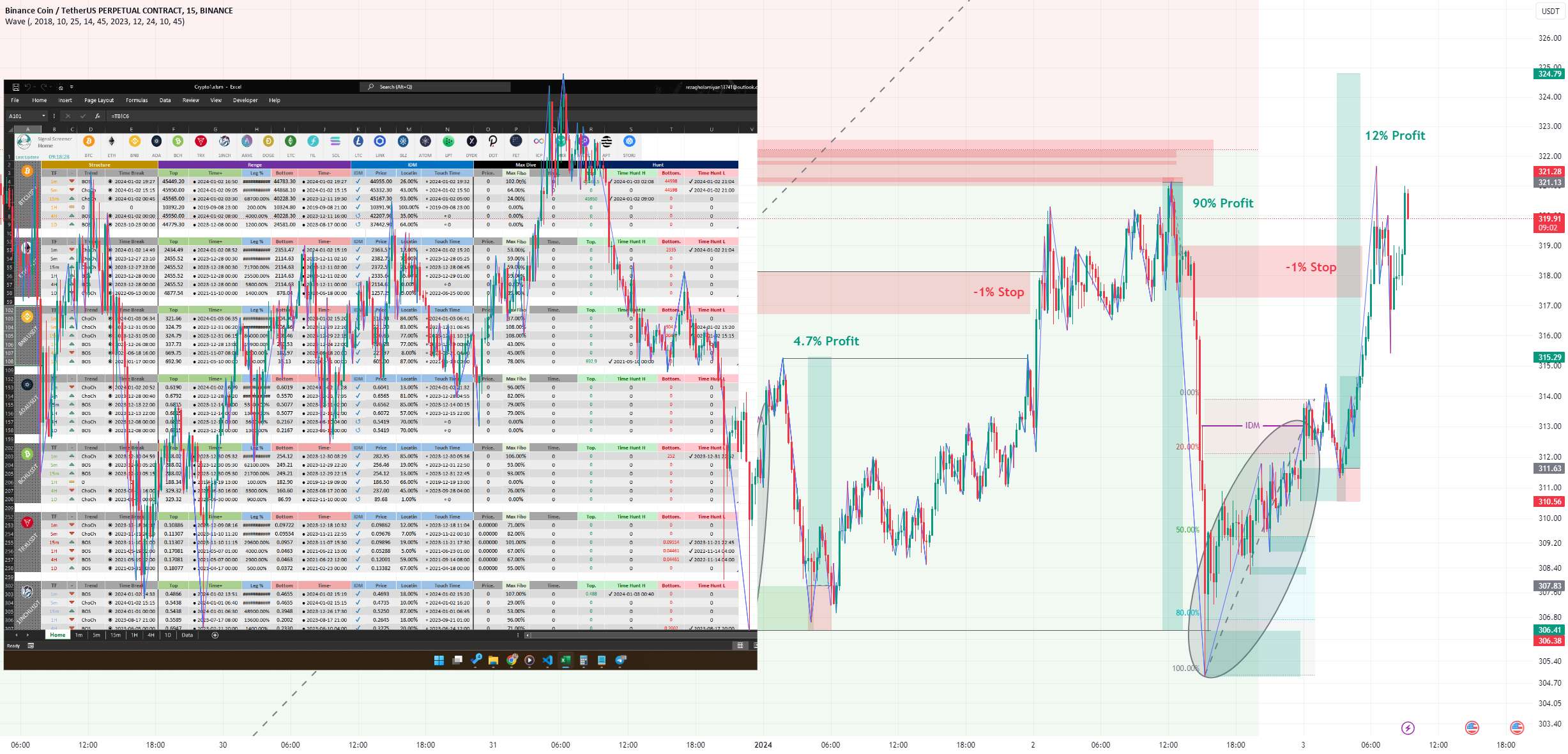
Task: Open the Developer ribbon tab
Action: 245,100
